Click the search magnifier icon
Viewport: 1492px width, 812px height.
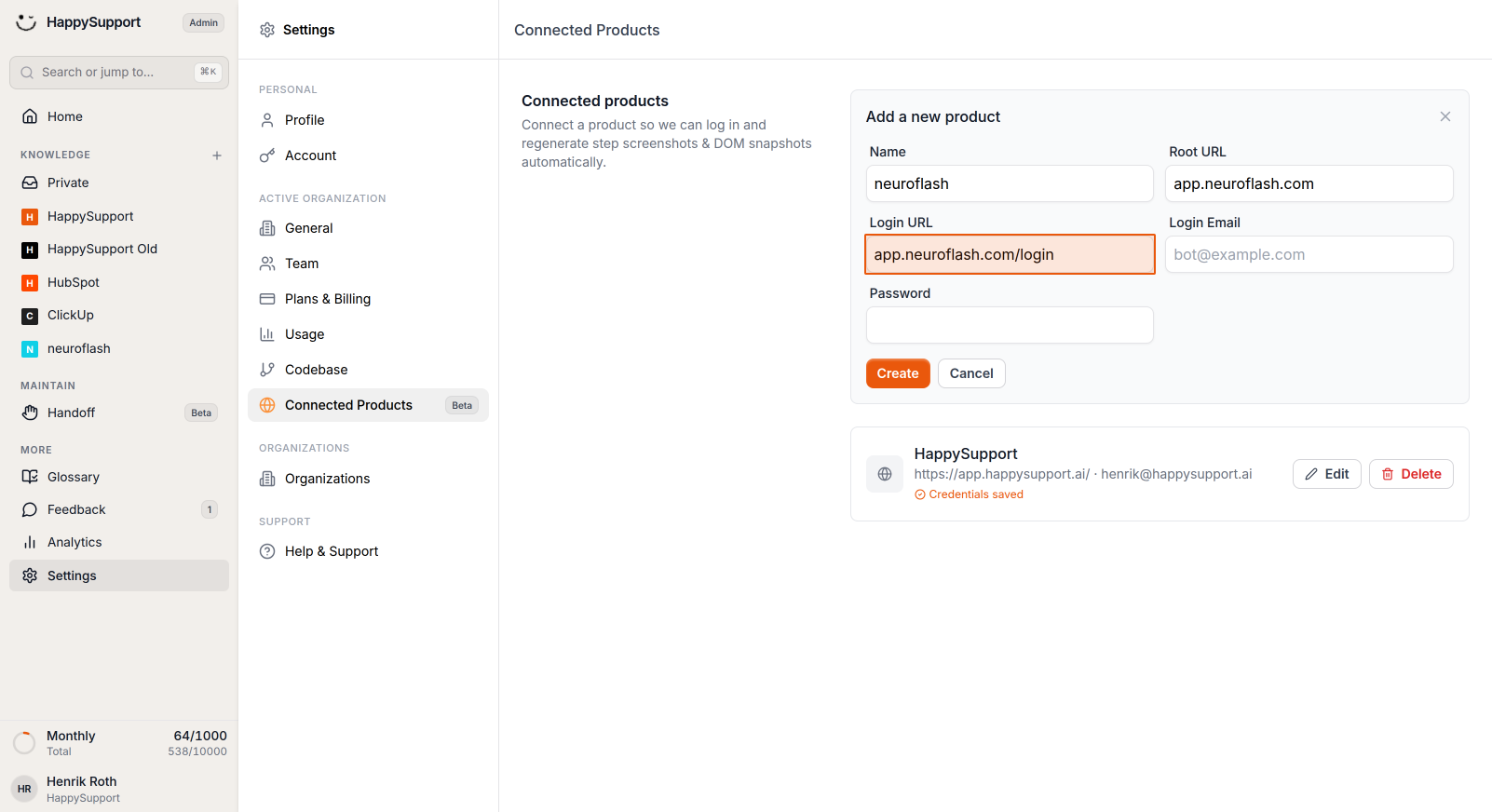tap(27, 73)
